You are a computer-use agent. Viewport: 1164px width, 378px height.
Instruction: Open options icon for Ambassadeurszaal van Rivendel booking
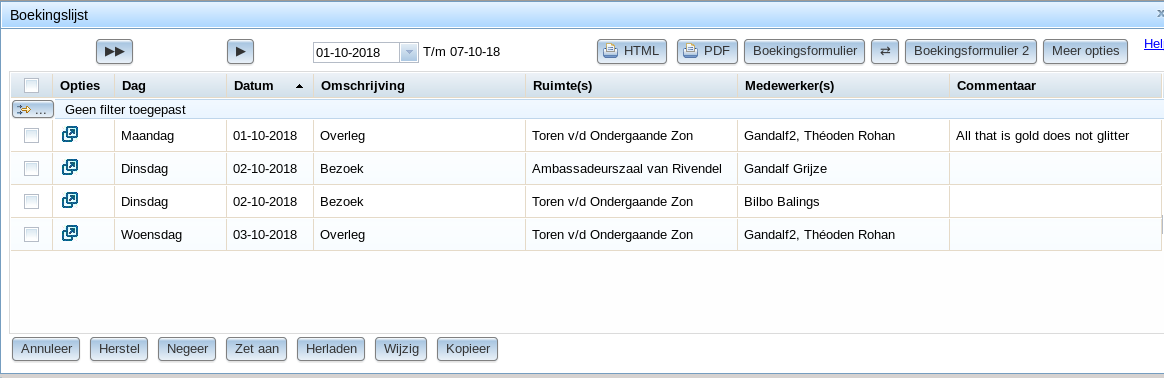[70, 167]
